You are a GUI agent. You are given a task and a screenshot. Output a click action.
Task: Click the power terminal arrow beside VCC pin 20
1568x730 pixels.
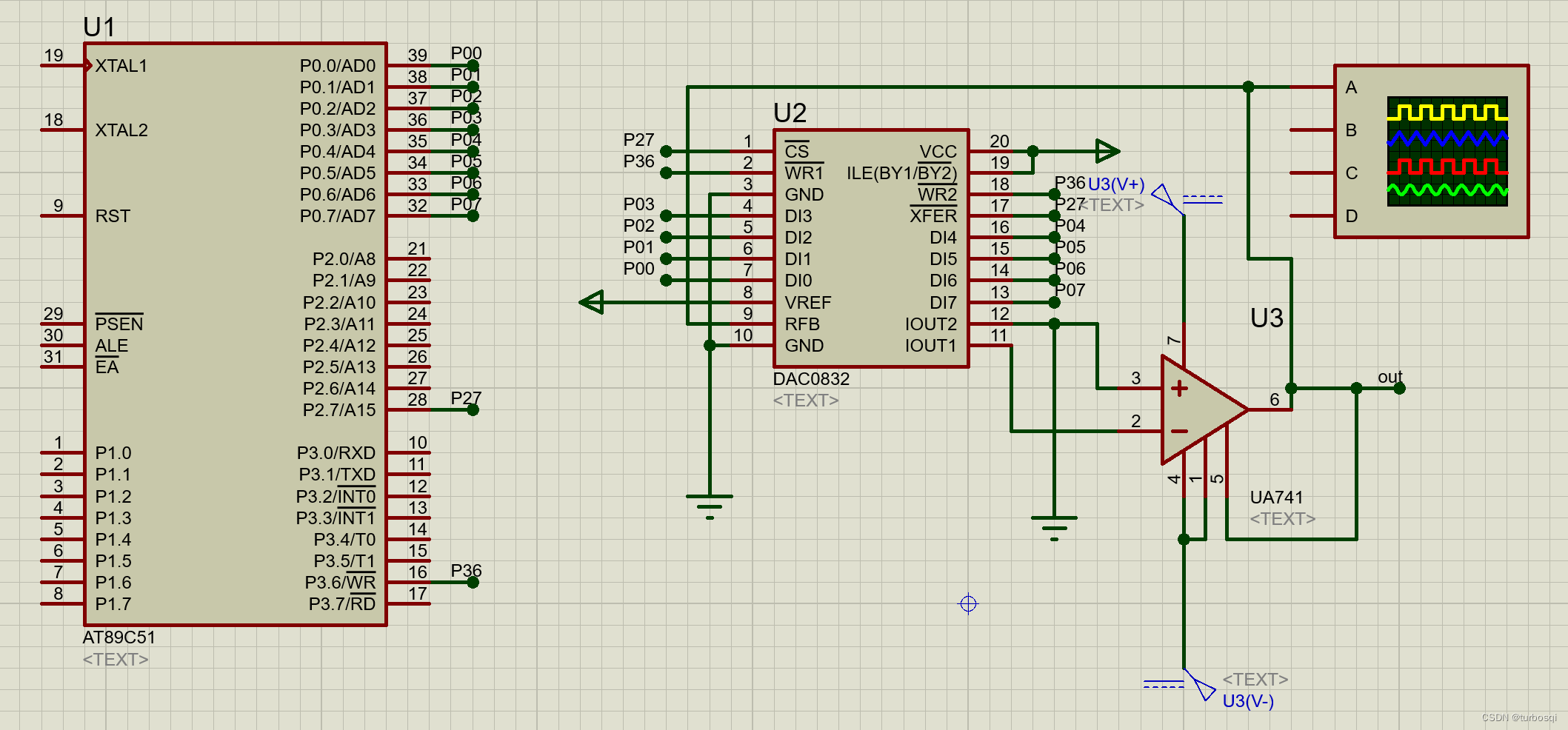[1107, 151]
